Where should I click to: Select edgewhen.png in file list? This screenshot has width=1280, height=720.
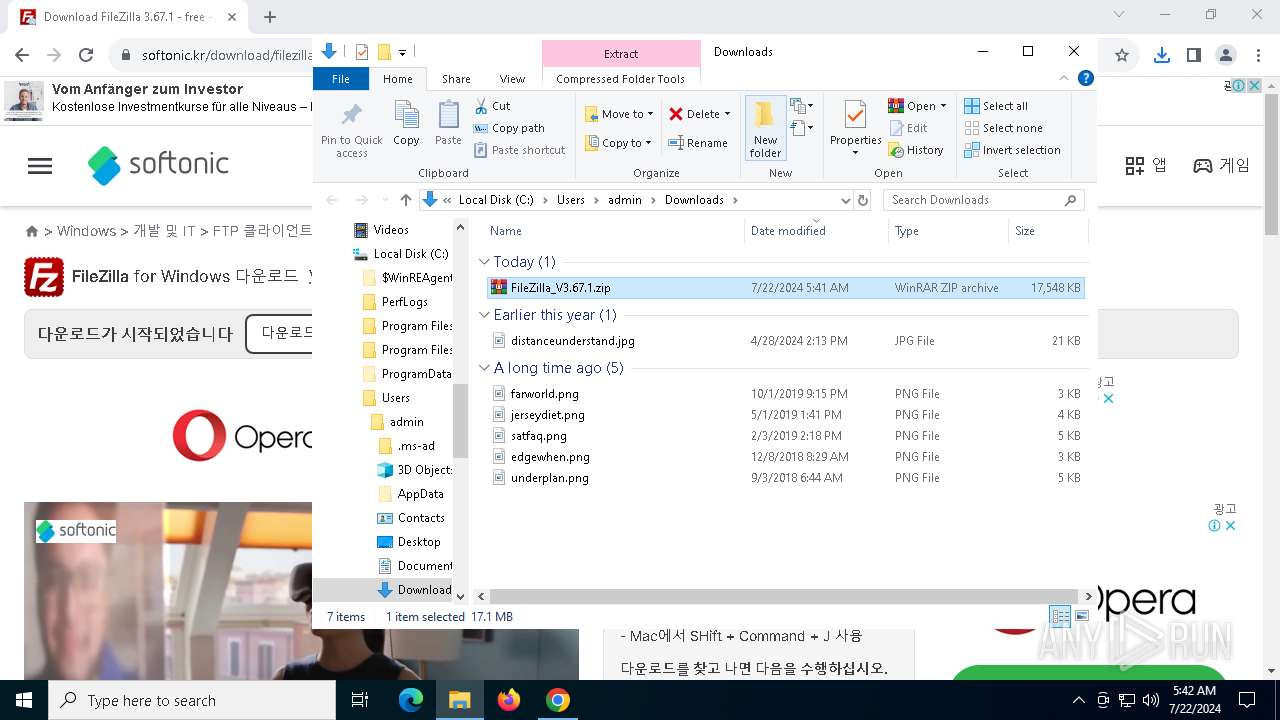[x=785, y=457]
